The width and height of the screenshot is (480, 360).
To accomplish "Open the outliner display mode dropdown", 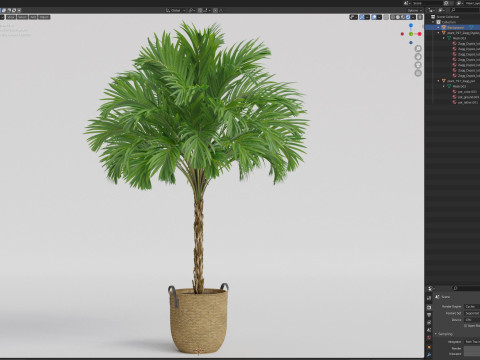I will click(x=431, y=10).
